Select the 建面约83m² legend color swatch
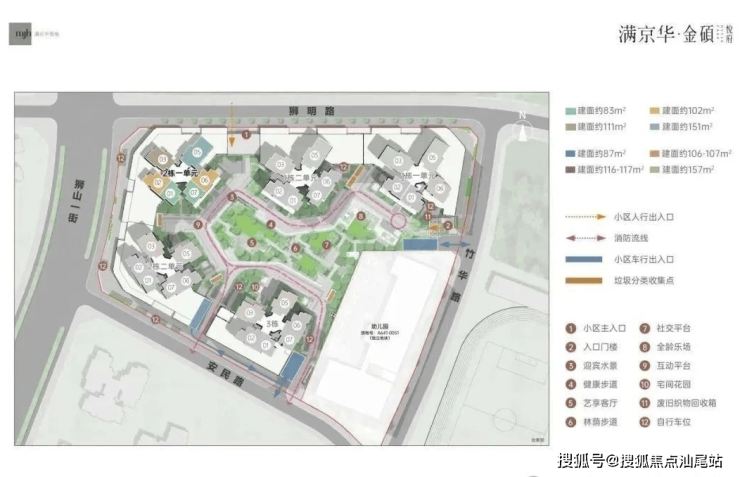Screen dimensions: 740x477 570,111
